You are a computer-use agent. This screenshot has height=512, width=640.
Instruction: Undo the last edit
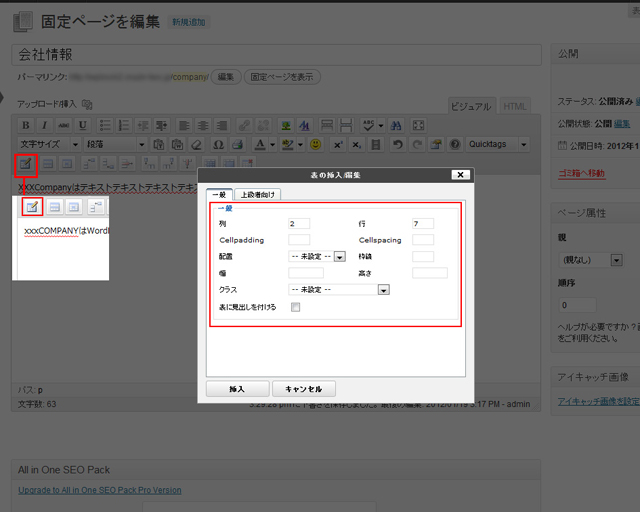point(398,144)
